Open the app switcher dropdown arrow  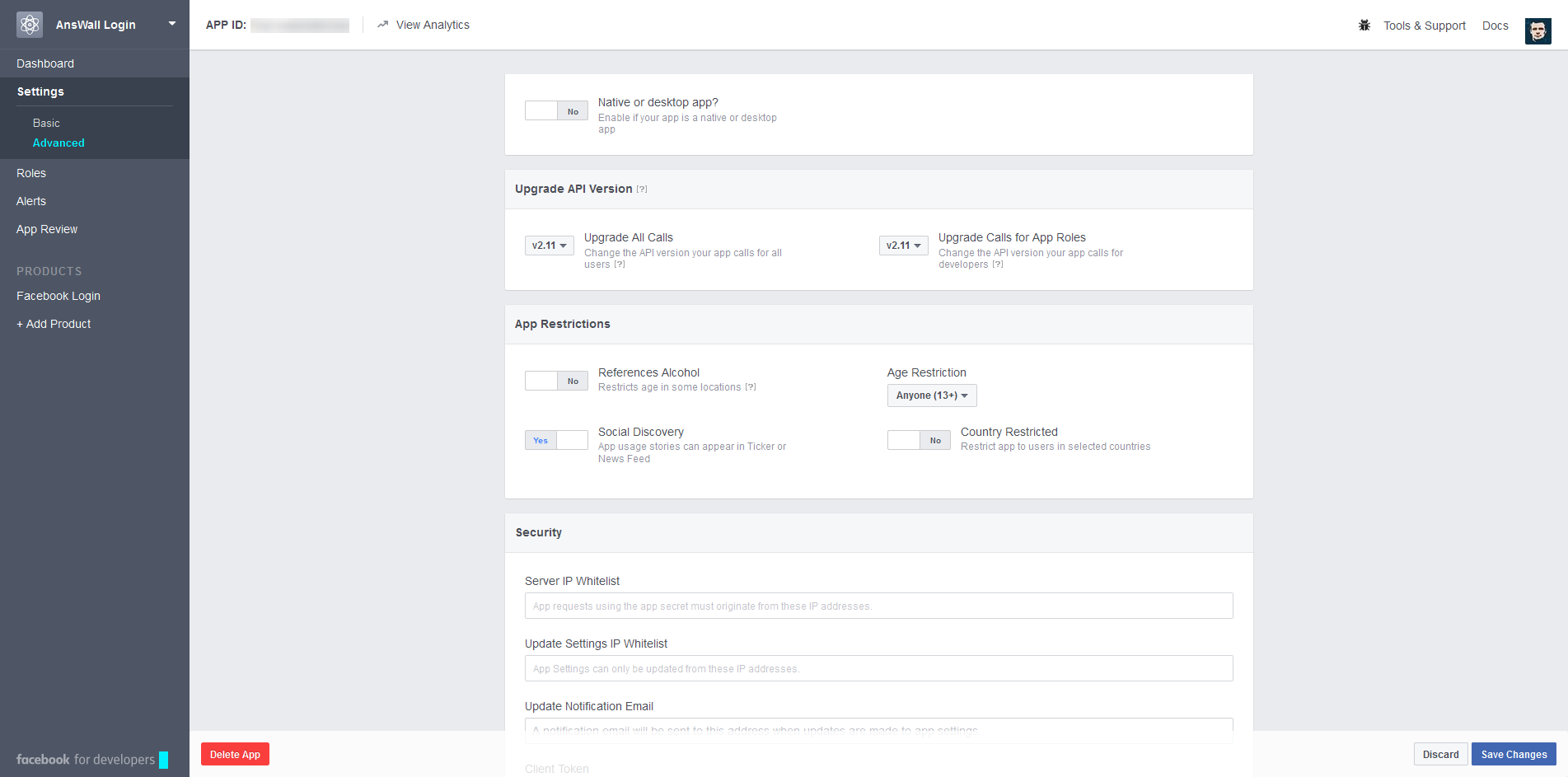coord(172,24)
